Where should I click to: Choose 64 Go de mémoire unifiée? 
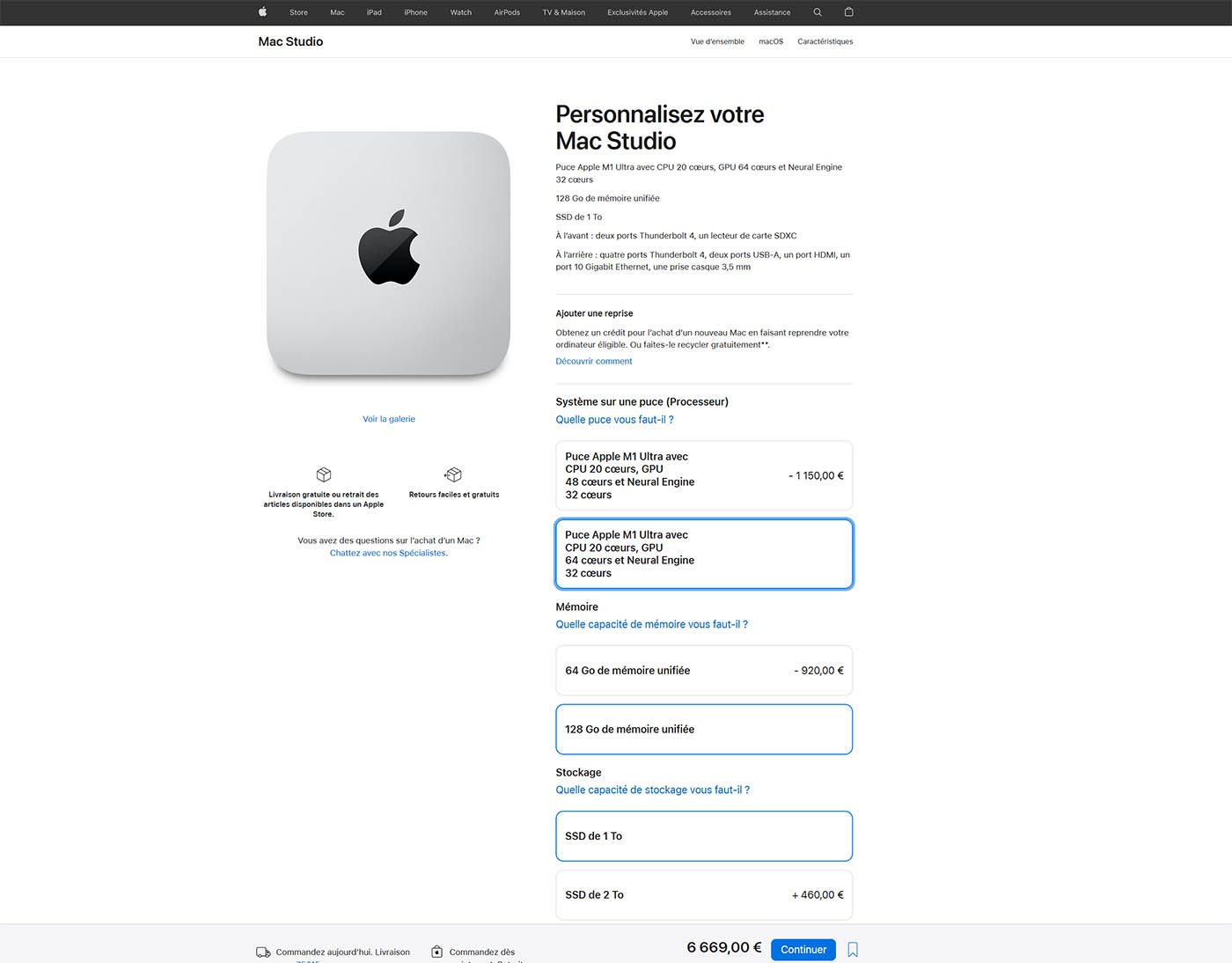point(704,671)
